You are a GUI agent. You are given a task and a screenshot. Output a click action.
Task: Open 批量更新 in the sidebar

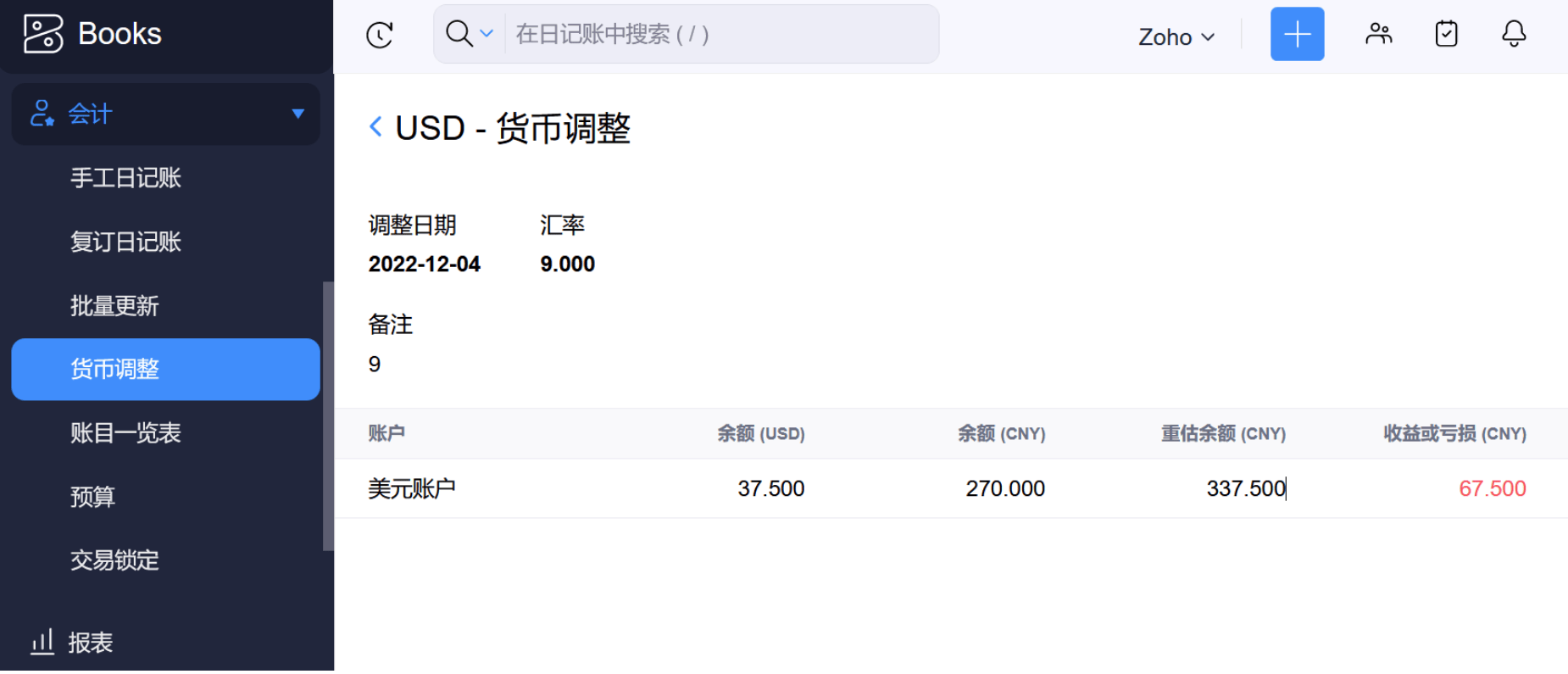coord(114,305)
